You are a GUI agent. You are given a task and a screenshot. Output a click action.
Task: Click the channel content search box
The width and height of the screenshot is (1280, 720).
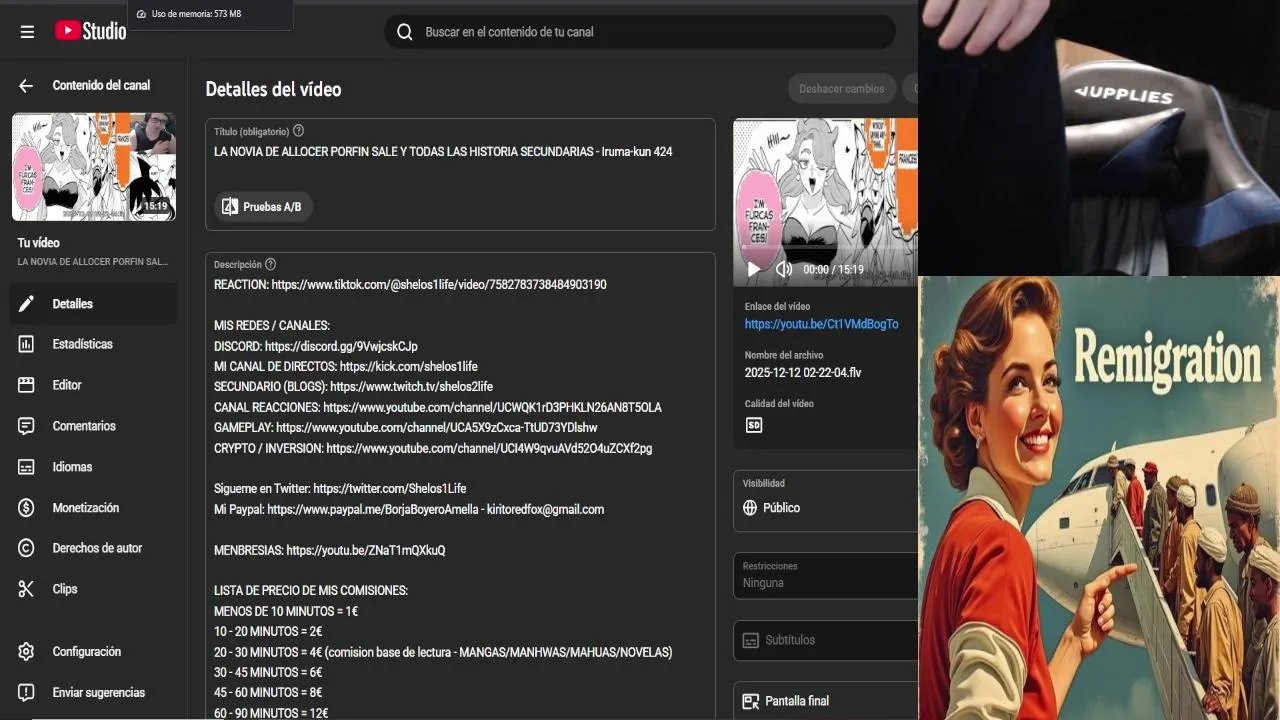pyautogui.click(x=640, y=32)
